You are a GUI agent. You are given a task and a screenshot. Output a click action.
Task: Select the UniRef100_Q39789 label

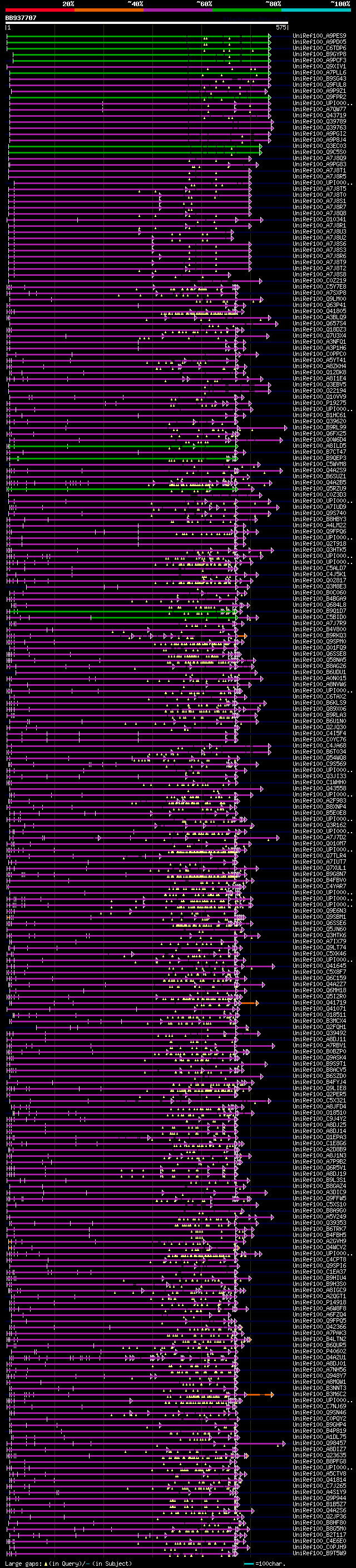click(x=319, y=121)
